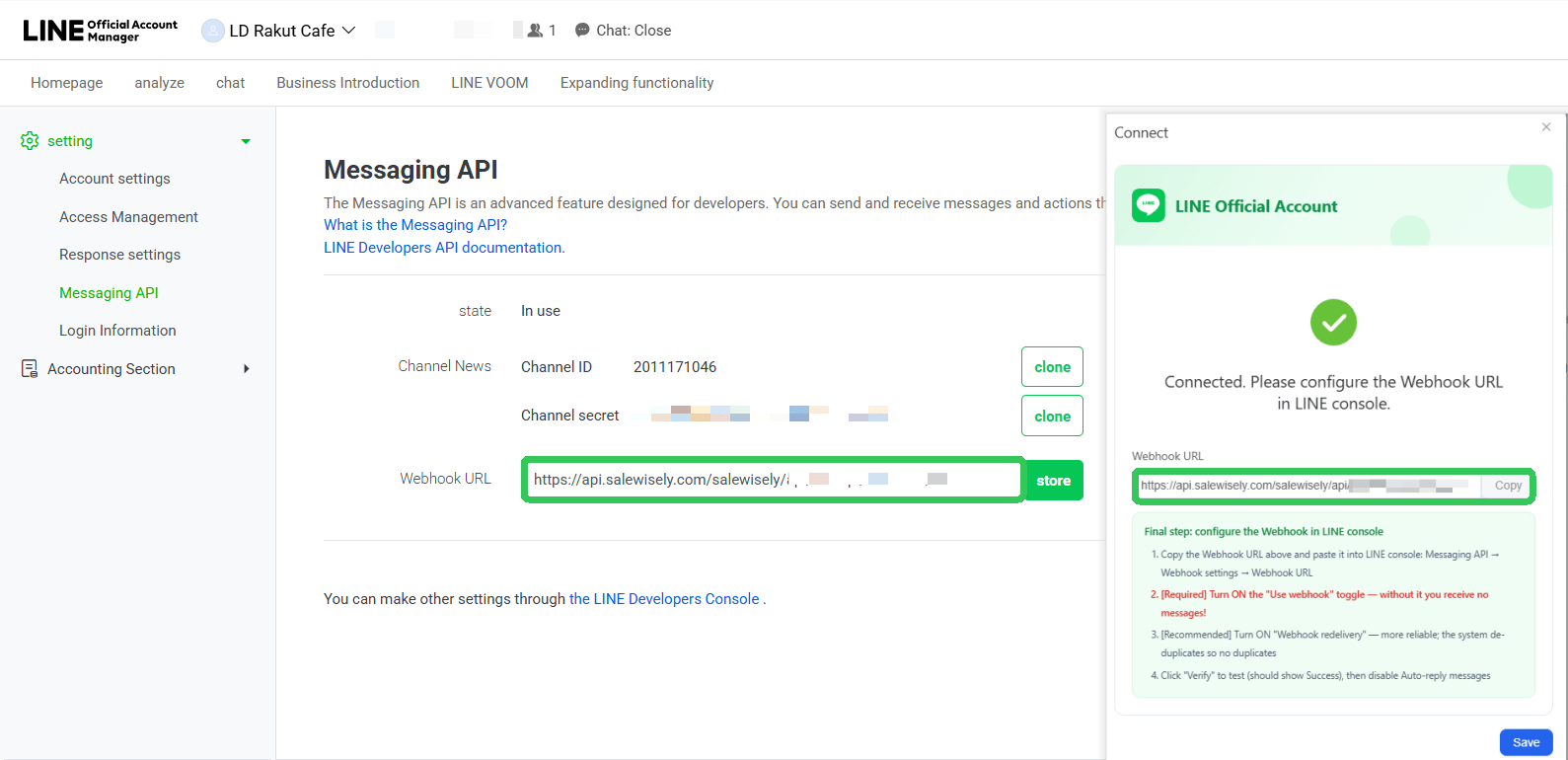
Task: Open Response settings in sidebar
Action: click(x=119, y=255)
